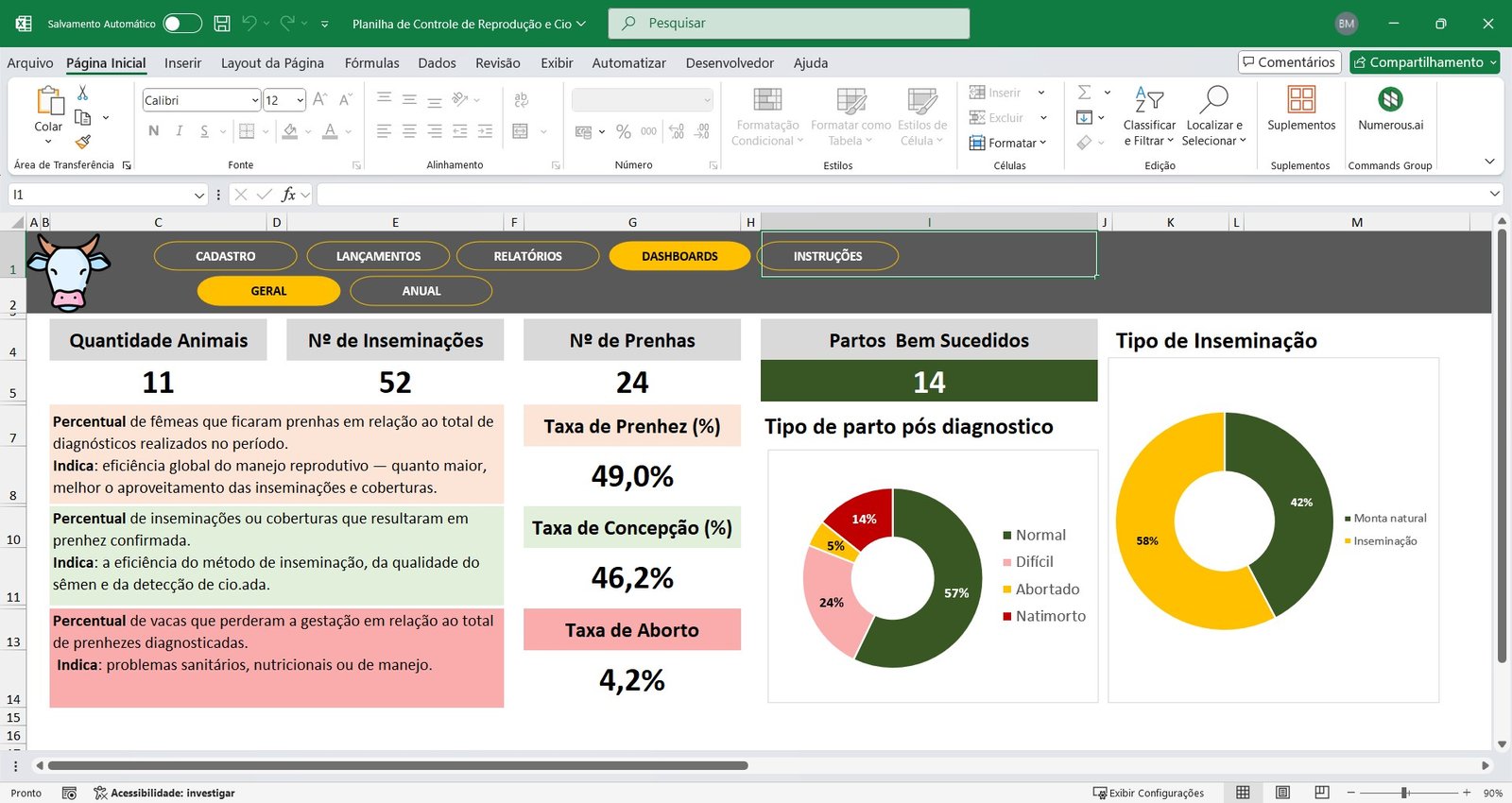Click the RELATÓRIOS navigation button
The height and width of the screenshot is (803, 1512).
(x=527, y=256)
